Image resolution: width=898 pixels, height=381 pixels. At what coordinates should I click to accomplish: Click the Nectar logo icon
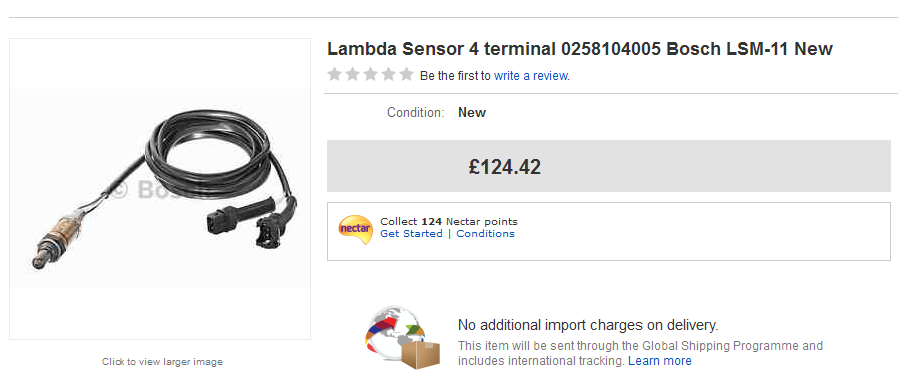coord(355,229)
